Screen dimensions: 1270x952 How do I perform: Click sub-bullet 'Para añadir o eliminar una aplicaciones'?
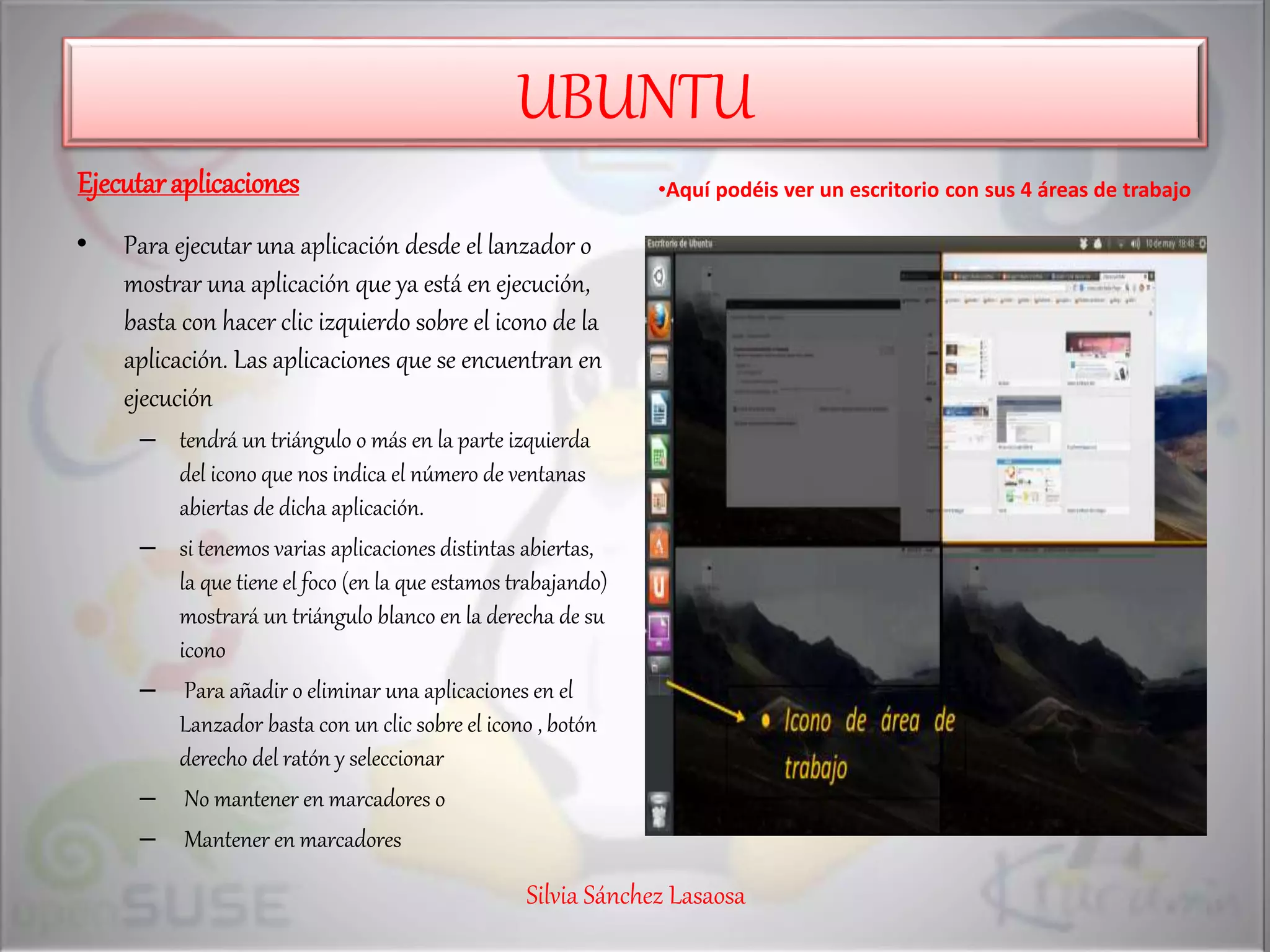click(x=388, y=725)
